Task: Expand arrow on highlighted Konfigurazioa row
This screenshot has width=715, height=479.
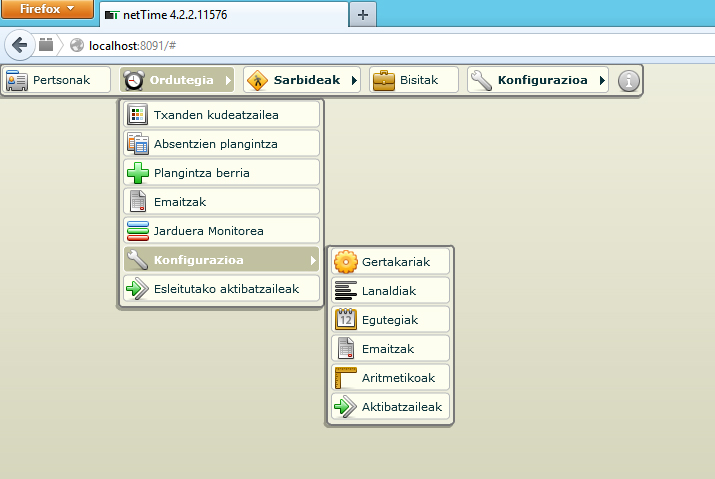Action: tap(313, 260)
